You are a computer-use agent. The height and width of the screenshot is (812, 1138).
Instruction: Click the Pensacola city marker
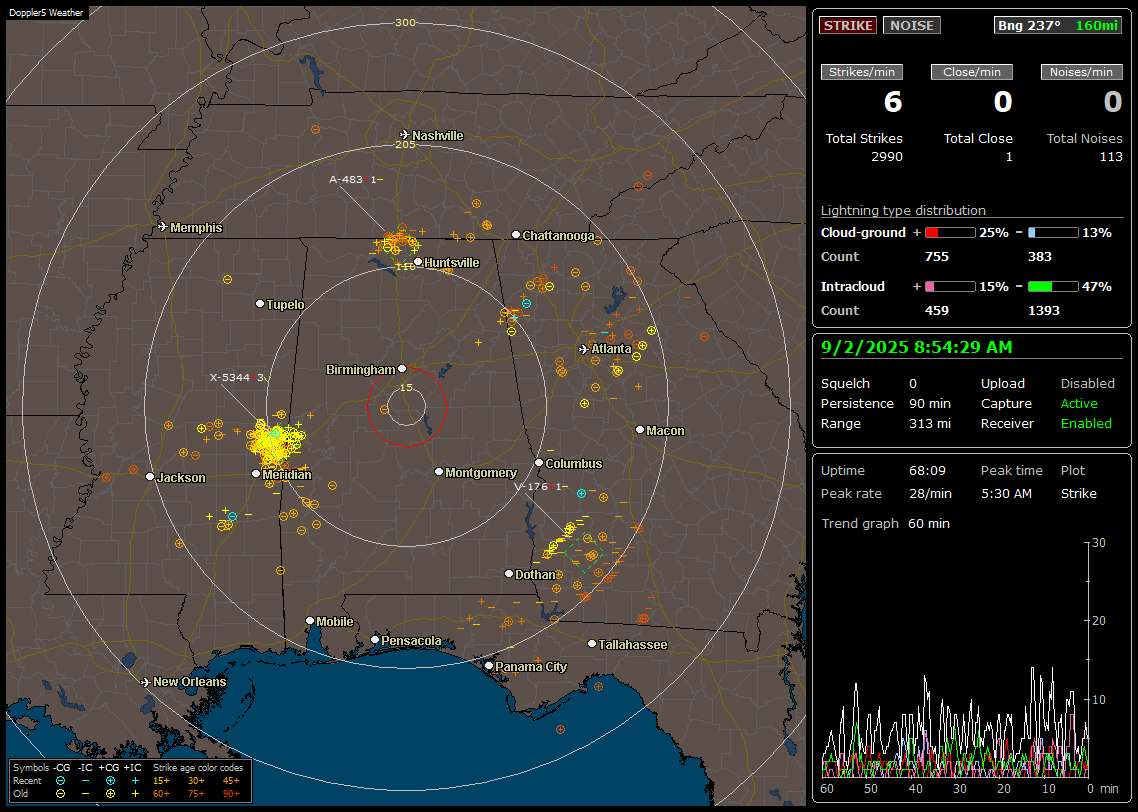(375, 640)
